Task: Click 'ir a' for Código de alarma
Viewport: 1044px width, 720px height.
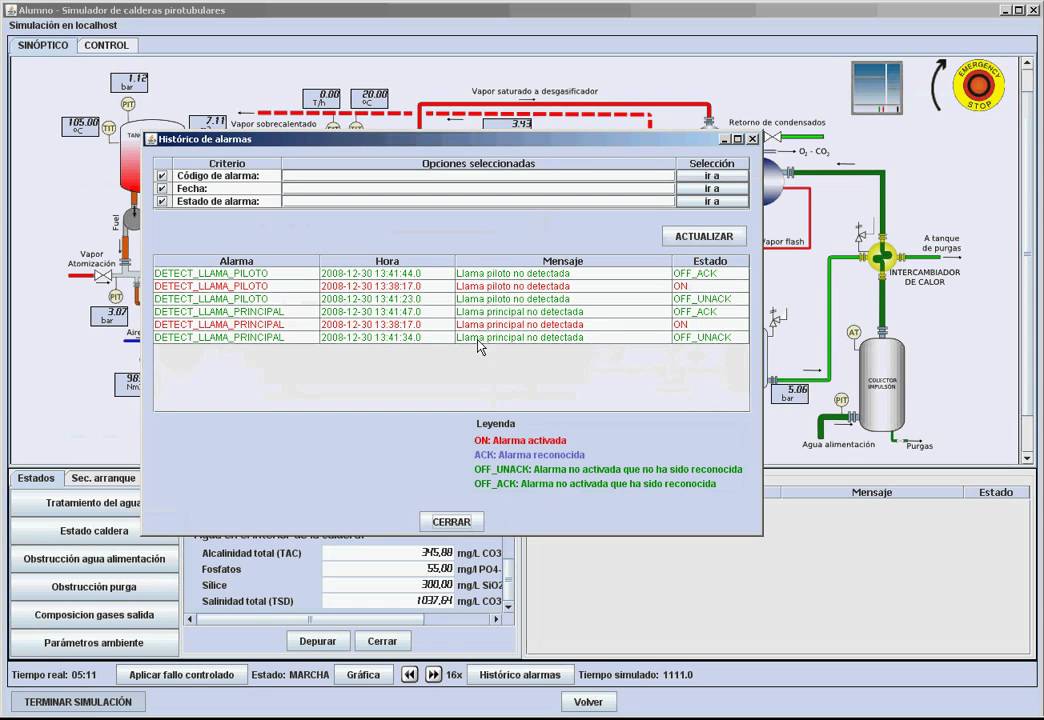Action: 712,176
